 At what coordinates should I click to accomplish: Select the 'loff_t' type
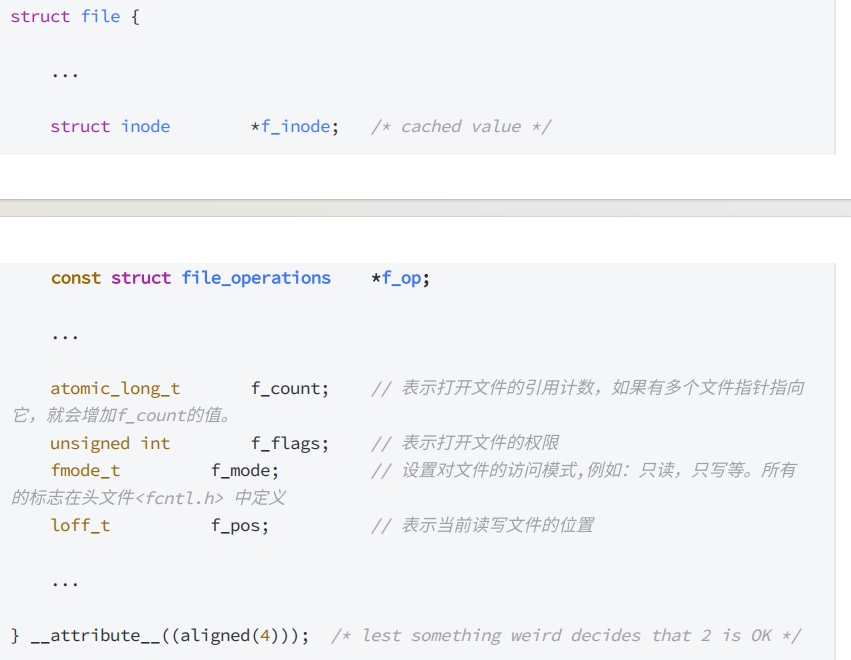point(80,525)
